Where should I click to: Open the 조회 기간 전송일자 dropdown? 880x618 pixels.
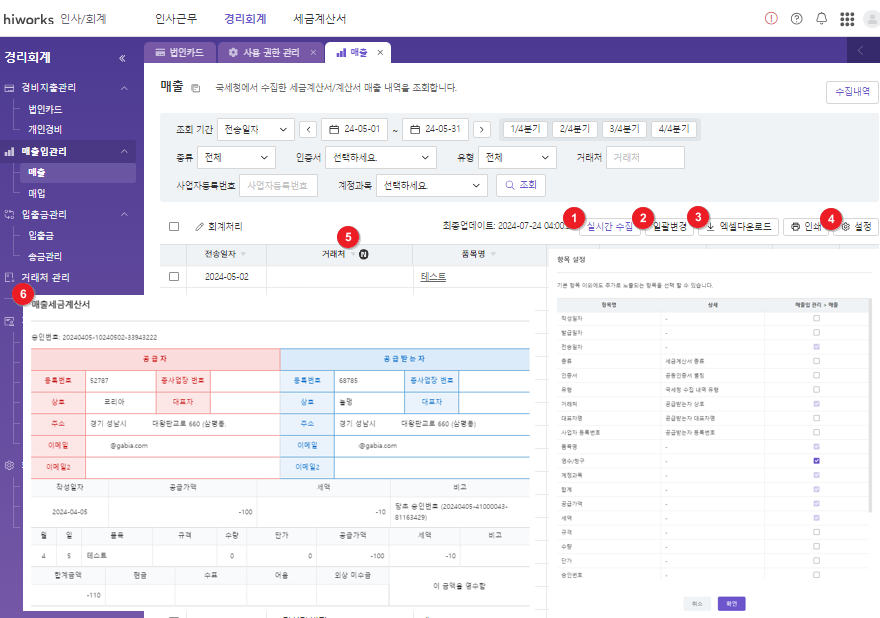pyautogui.click(x=256, y=130)
